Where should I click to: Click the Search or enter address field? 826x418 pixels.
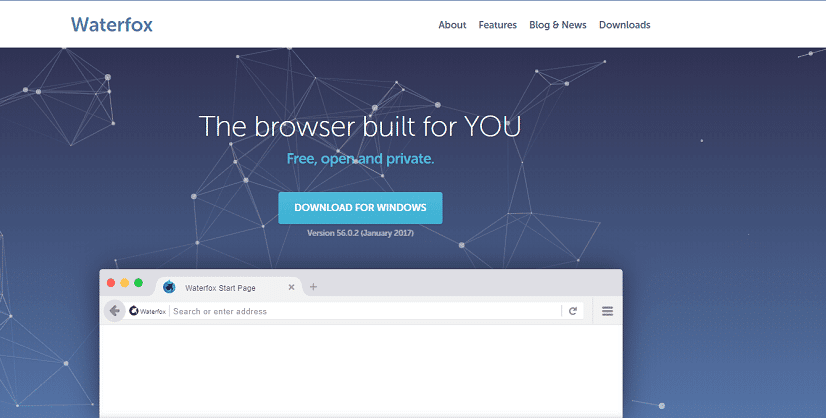tap(360, 311)
